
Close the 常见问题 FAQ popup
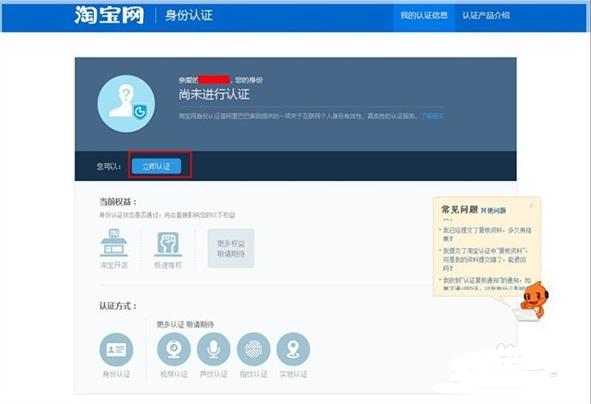pos(531,205)
